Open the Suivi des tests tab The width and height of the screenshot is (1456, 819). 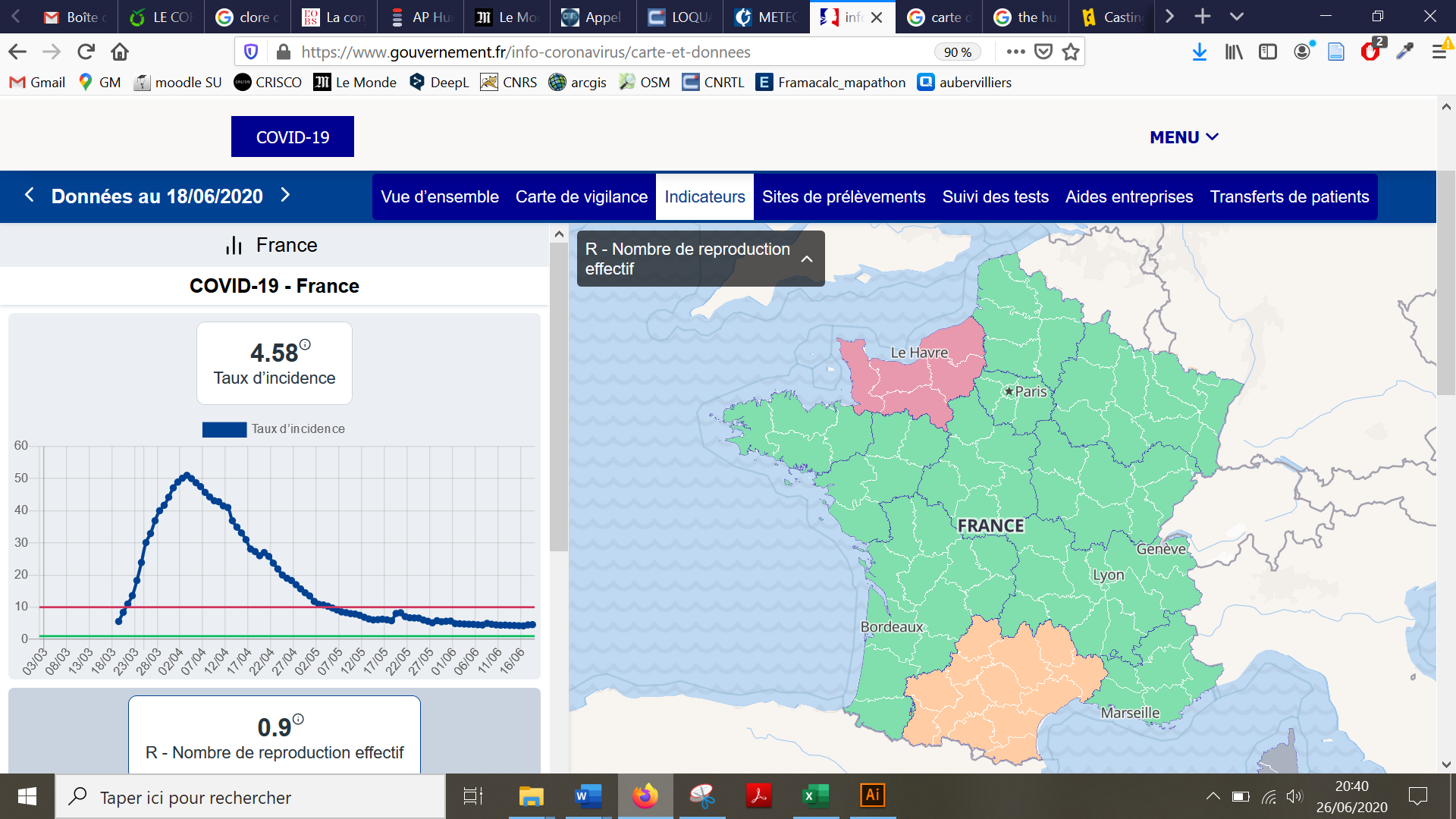pyautogui.click(x=995, y=197)
